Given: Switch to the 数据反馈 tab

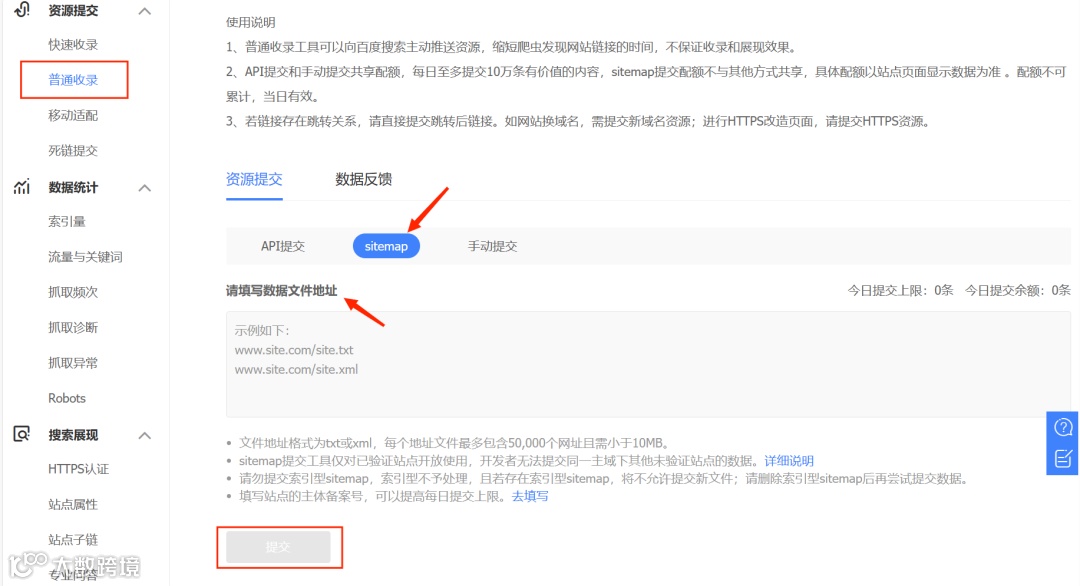Looking at the screenshot, I should tap(364, 179).
